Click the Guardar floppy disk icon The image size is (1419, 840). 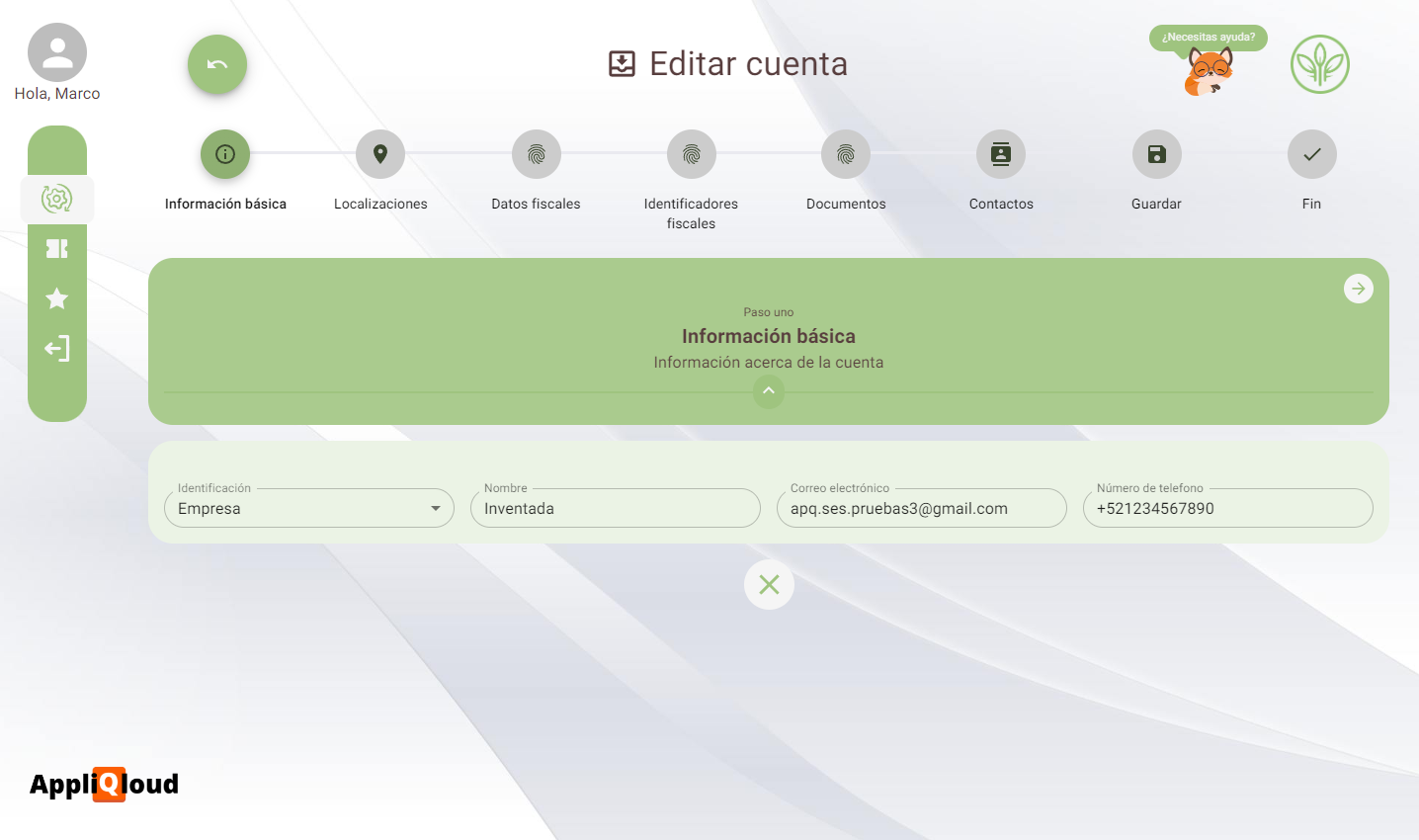tap(1156, 154)
